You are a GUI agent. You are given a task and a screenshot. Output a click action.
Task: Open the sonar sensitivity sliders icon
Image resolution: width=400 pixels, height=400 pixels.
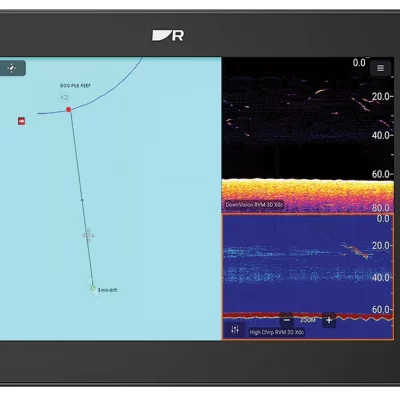(235, 330)
